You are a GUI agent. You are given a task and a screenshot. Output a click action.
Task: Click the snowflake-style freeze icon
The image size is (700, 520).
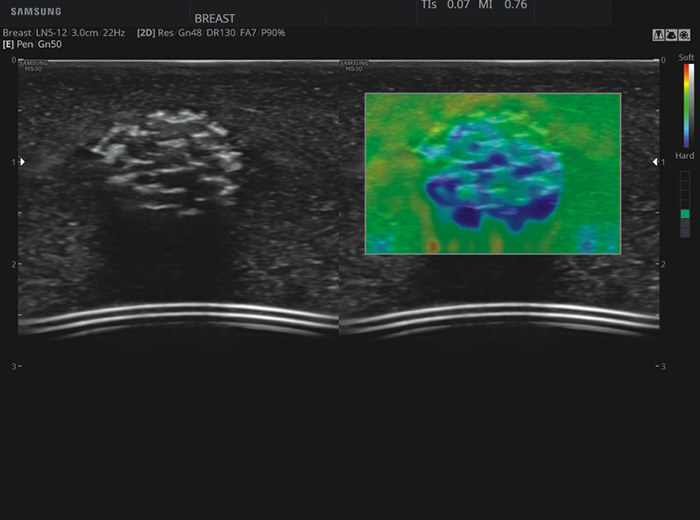coord(684,35)
